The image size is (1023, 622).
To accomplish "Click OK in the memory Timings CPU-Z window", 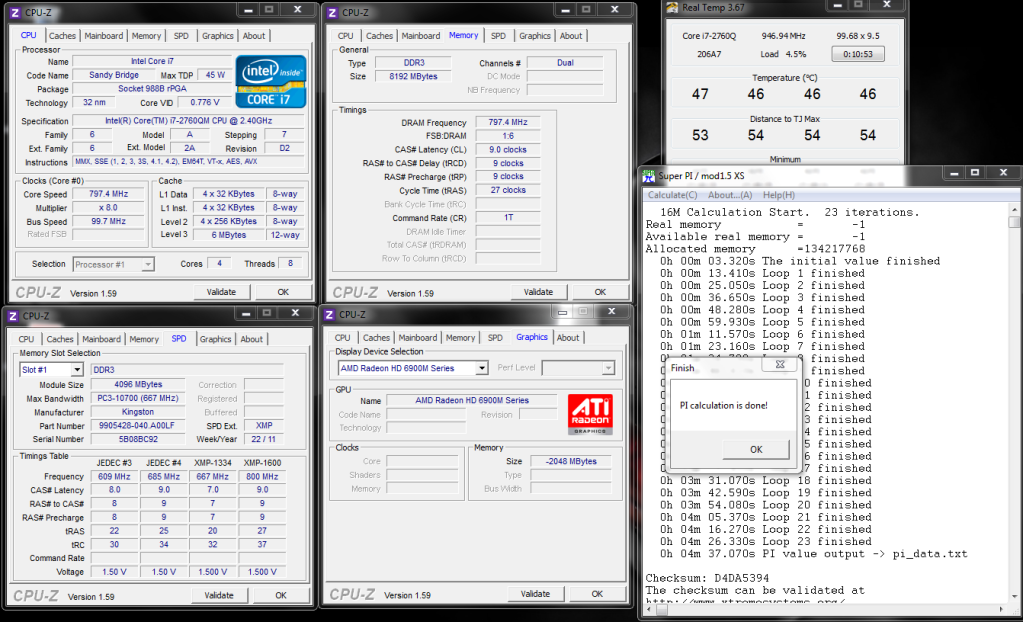I will coord(600,292).
